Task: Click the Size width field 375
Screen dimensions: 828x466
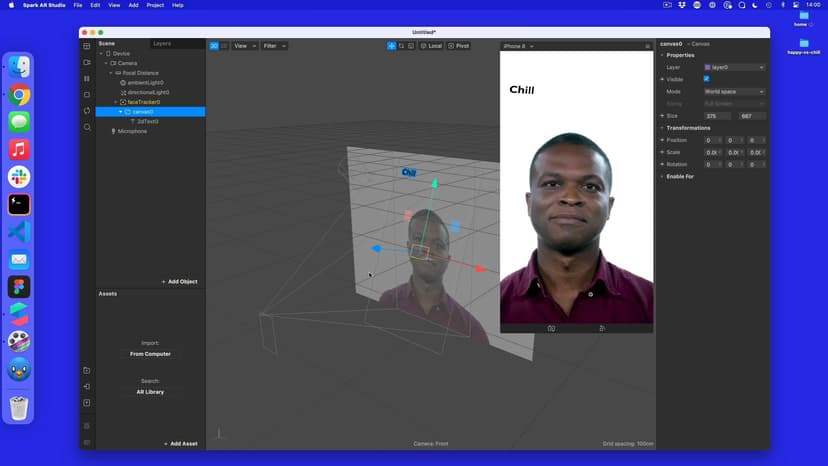Action: coord(717,116)
